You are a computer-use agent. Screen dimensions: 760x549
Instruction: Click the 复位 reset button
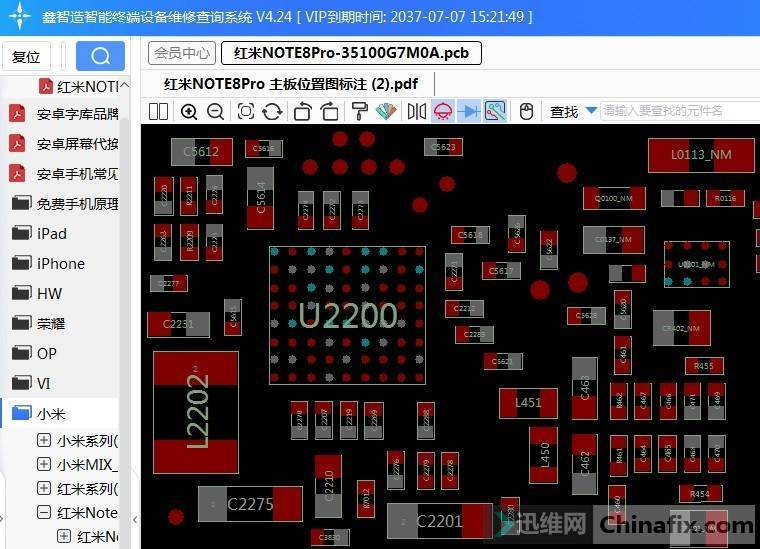click(x=26, y=57)
